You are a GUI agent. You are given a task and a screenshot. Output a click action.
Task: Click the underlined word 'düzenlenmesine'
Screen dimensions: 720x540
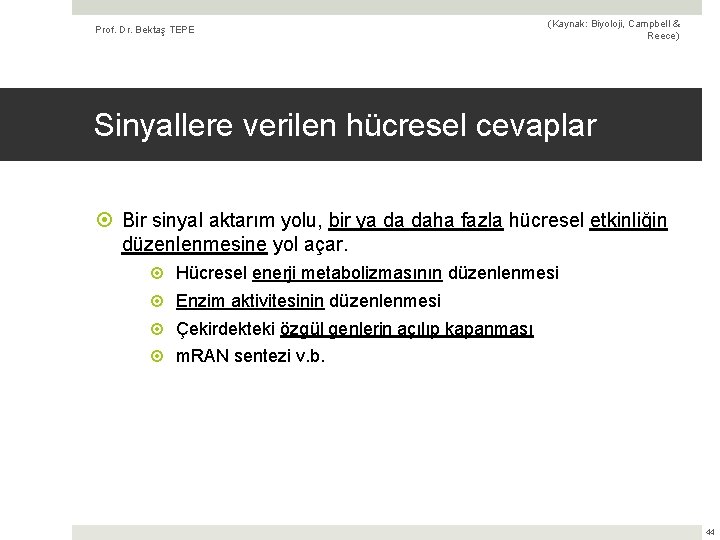coord(194,244)
